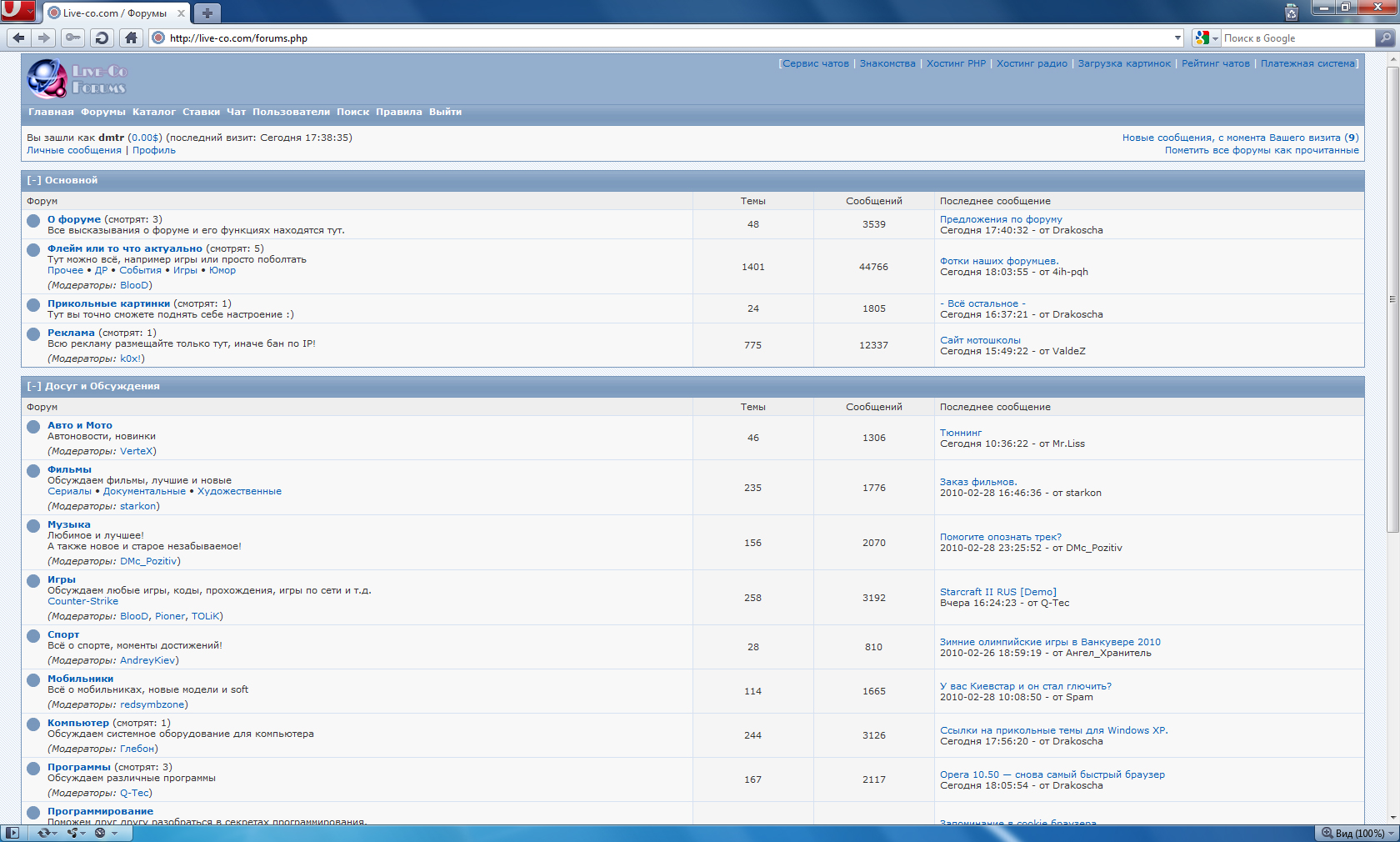Click the magnifier search button
1400x842 pixels.
point(1385,38)
